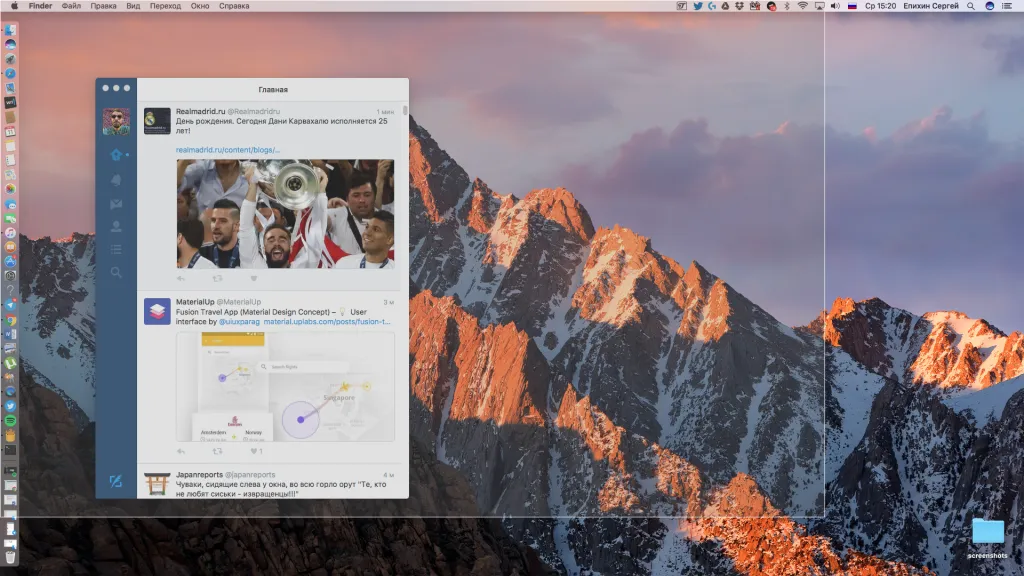
Task: Open the Файл menu
Action: 71,6
